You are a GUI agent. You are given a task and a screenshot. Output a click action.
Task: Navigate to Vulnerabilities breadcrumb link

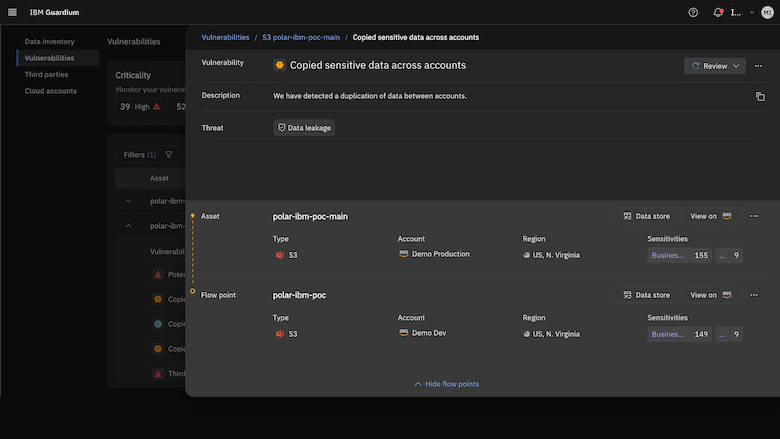(225, 37)
